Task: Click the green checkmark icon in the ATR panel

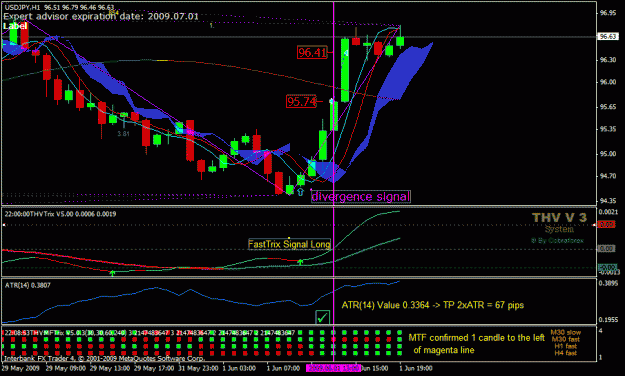Action: click(x=322, y=317)
